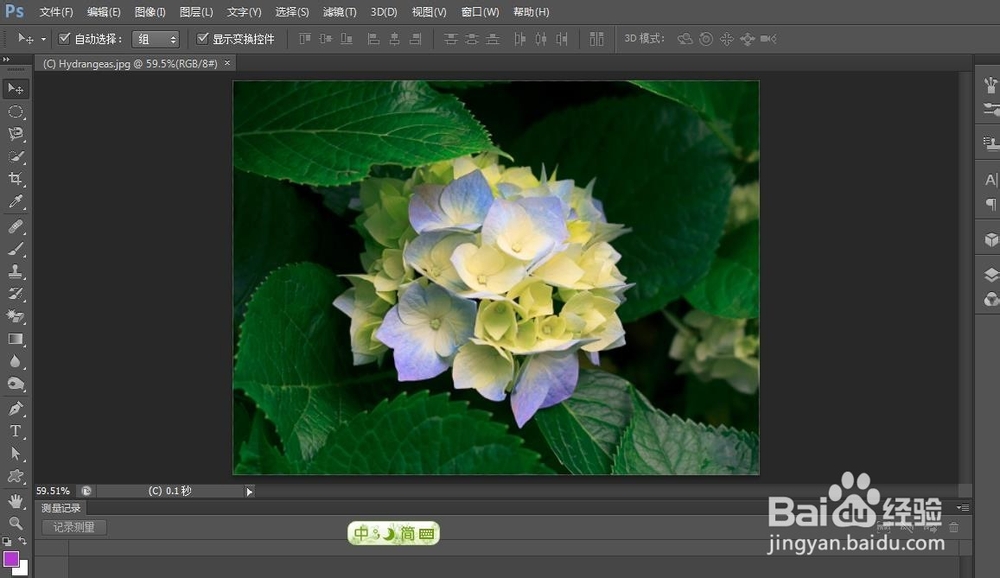Viewport: 1000px width, 578px height.
Task: Open the 窗口(W) menu
Action: pos(480,12)
